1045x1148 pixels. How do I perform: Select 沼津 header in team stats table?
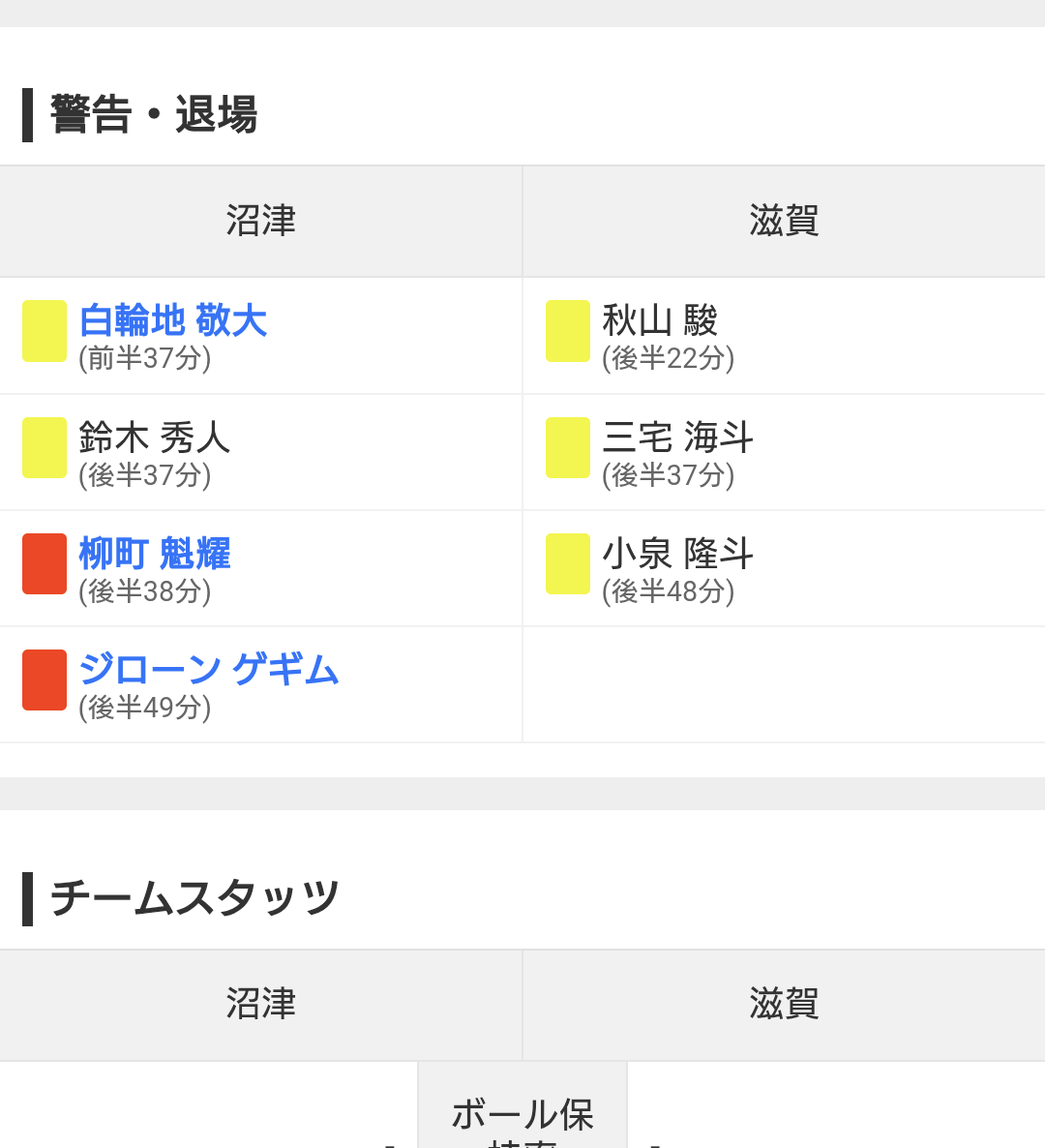tap(260, 1004)
